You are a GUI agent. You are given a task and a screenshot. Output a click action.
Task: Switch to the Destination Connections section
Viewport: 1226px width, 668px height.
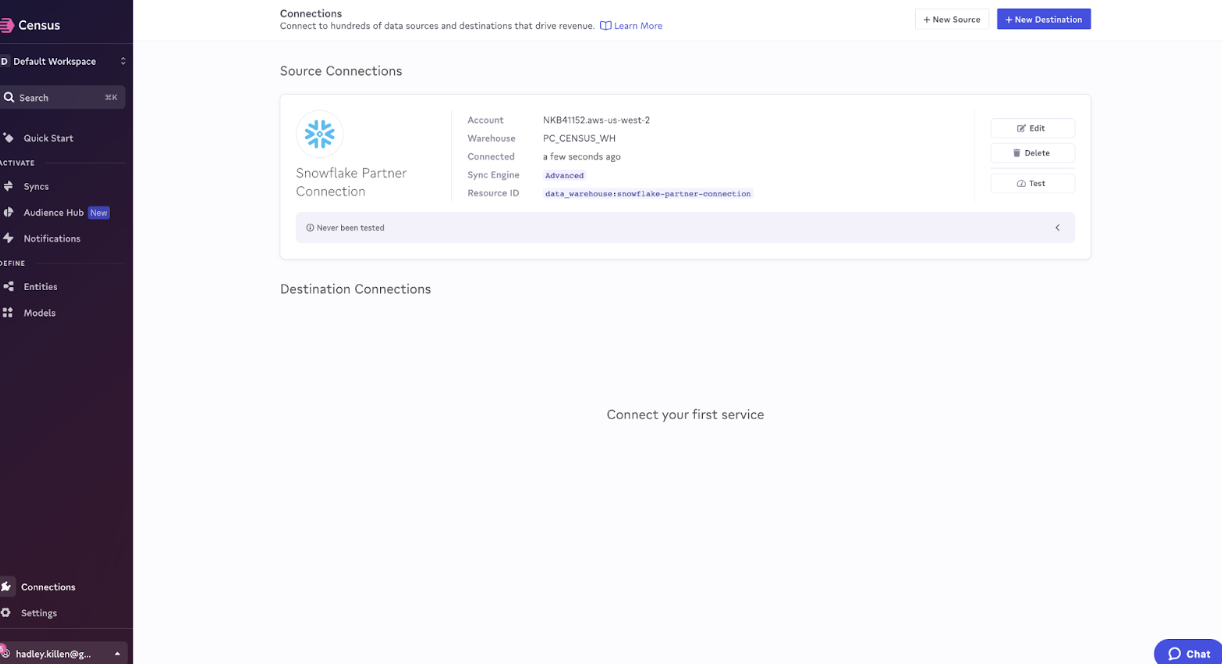click(x=356, y=289)
